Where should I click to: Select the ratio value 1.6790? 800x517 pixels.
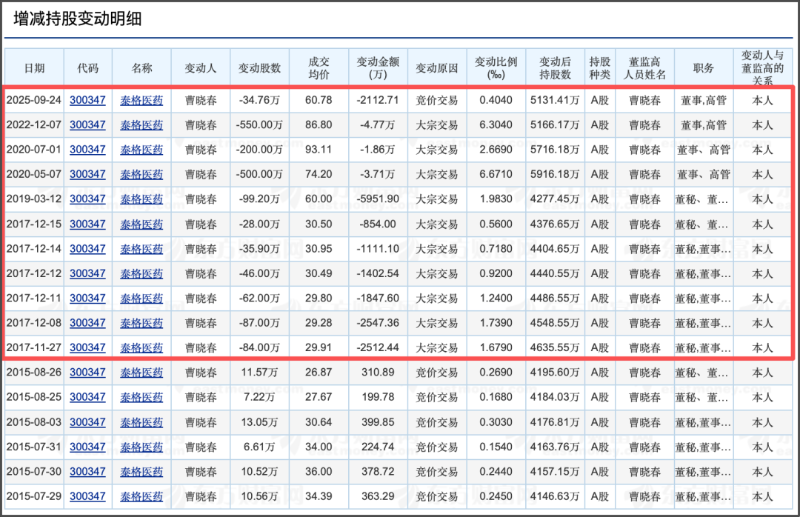point(496,348)
